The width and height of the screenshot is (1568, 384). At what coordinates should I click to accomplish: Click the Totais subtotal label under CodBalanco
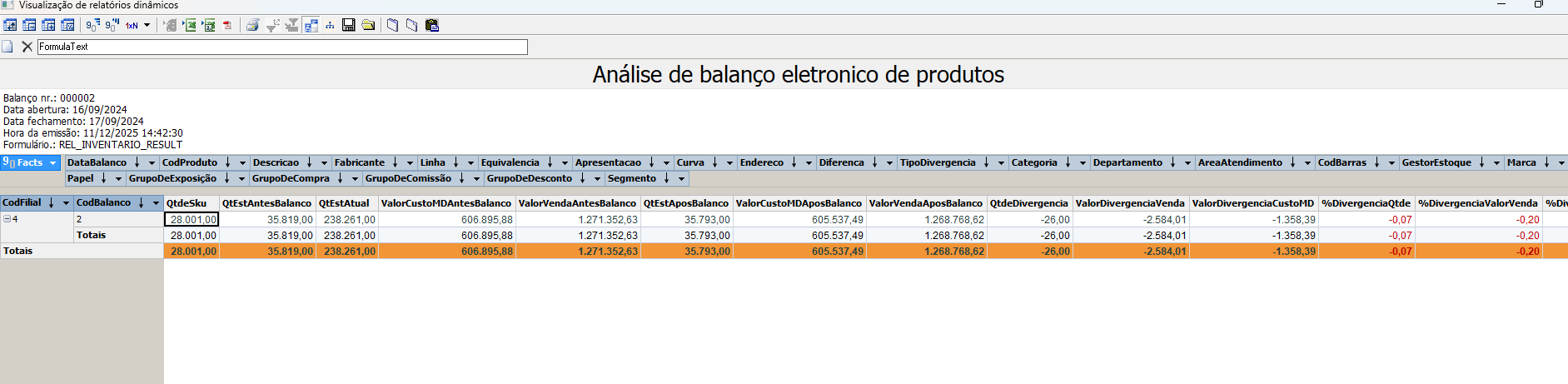[x=118, y=236]
